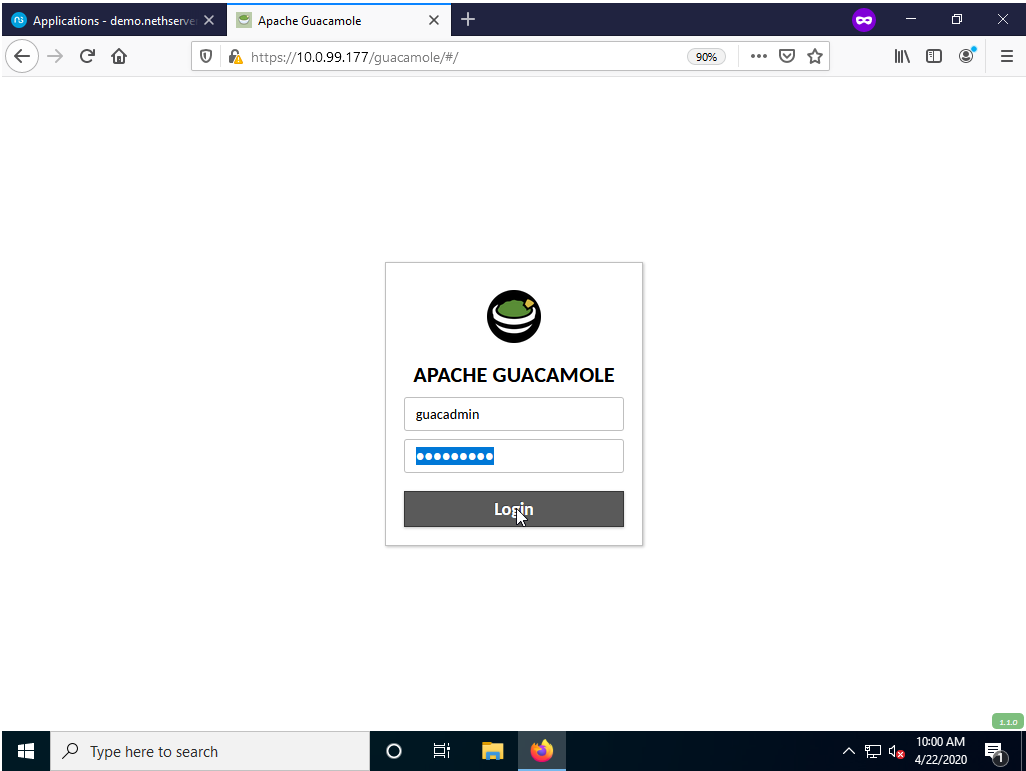Open the network status tray icon
Screen dimensions: 1026x771
tap(873, 751)
